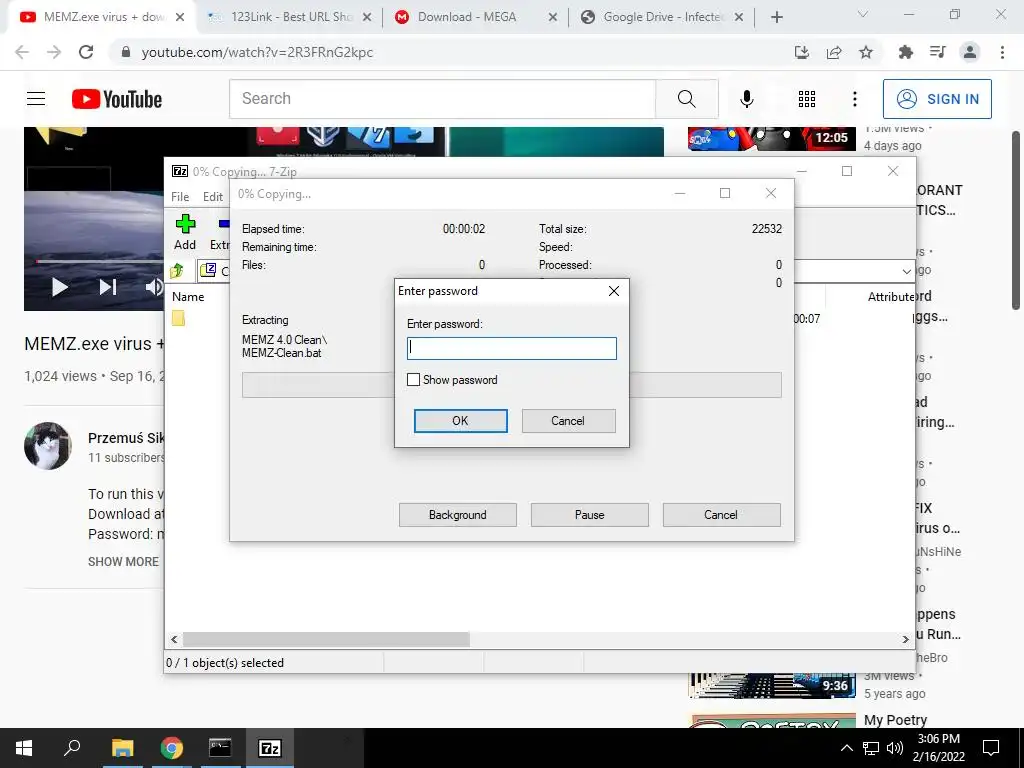Click 7-Zip taskbar icon
This screenshot has height=768, width=1024.
tap(270, 748)
